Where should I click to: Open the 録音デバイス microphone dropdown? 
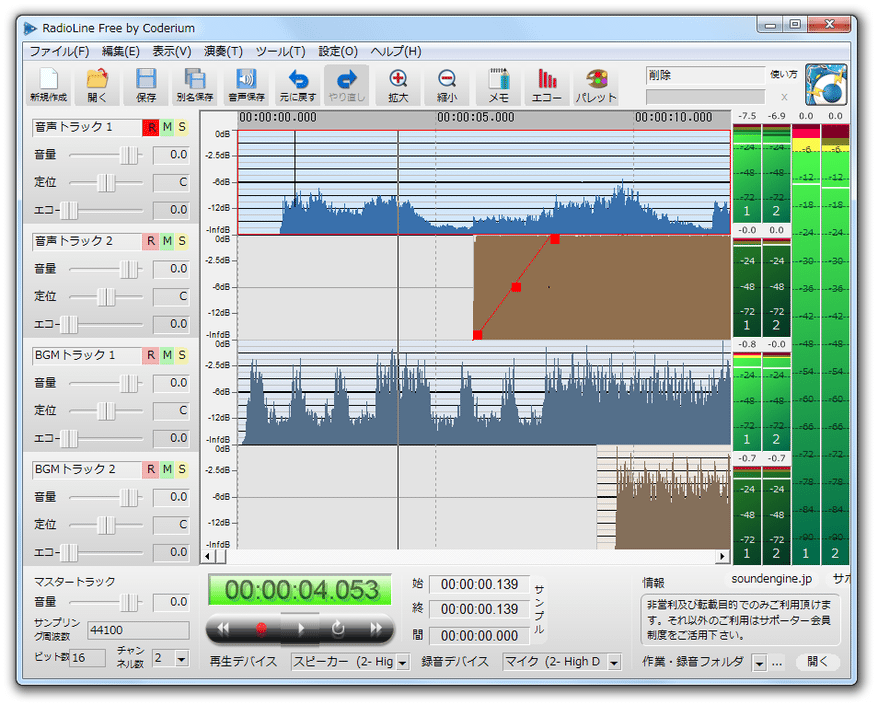614,662
